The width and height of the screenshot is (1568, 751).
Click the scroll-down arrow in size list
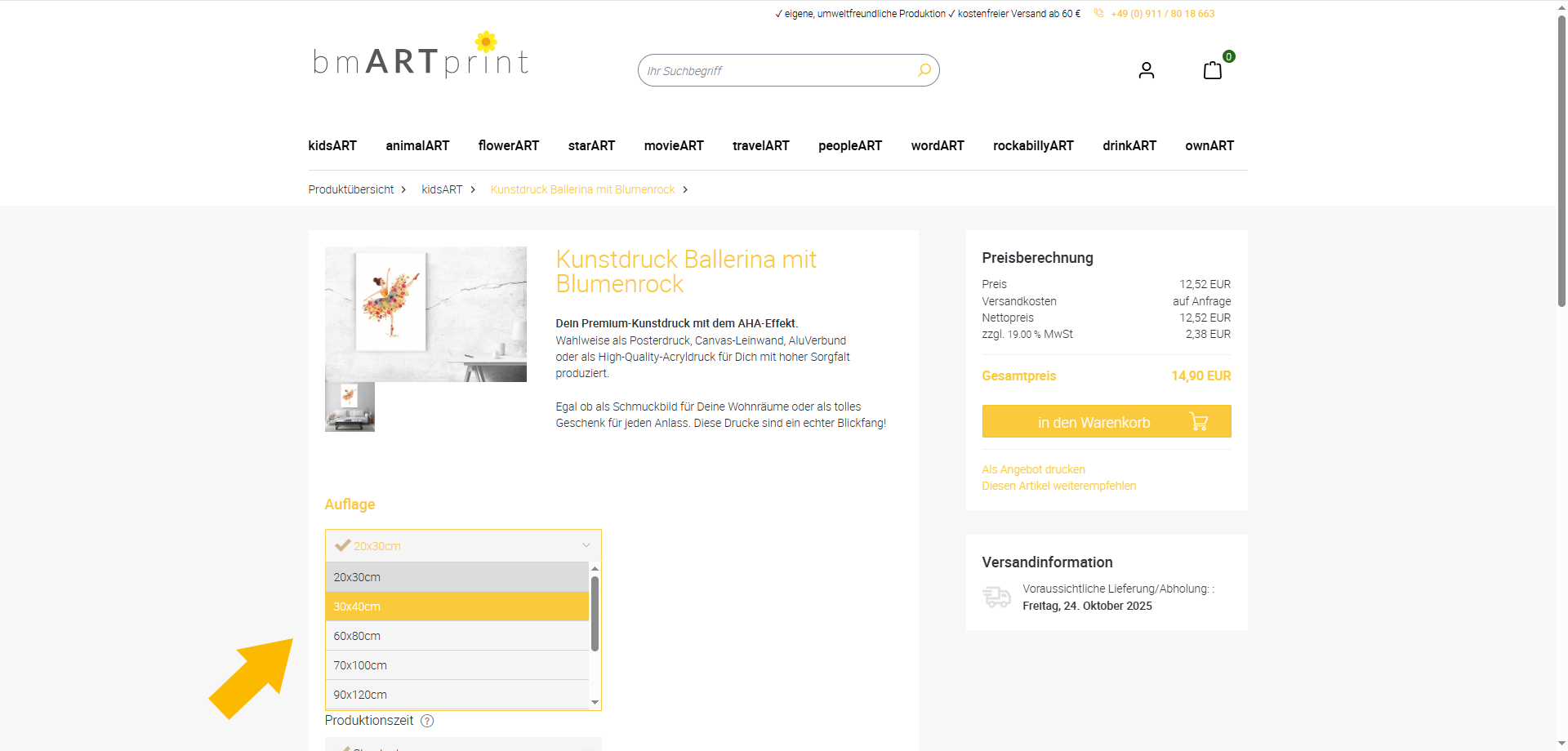click(x=595, y=702)
